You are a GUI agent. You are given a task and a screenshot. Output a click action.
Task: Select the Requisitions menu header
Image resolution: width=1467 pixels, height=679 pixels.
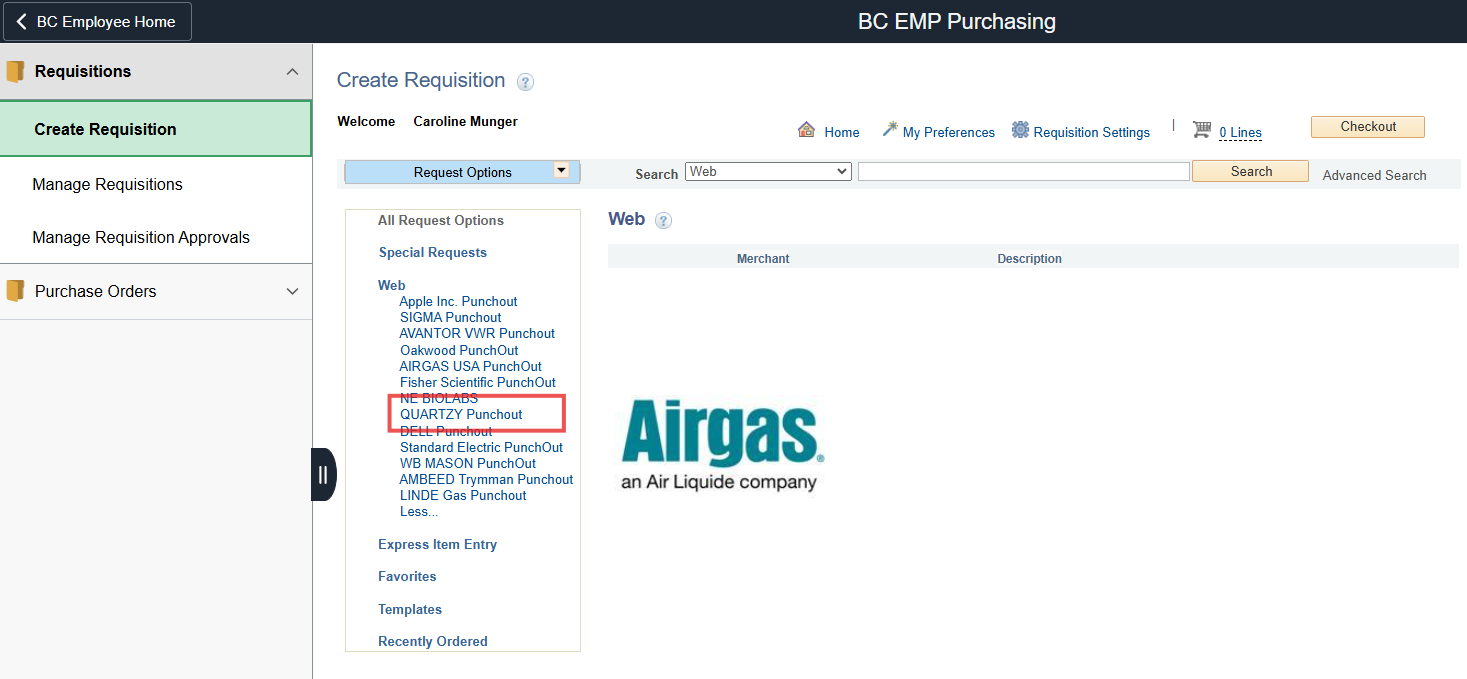click(x=156, y=72)
